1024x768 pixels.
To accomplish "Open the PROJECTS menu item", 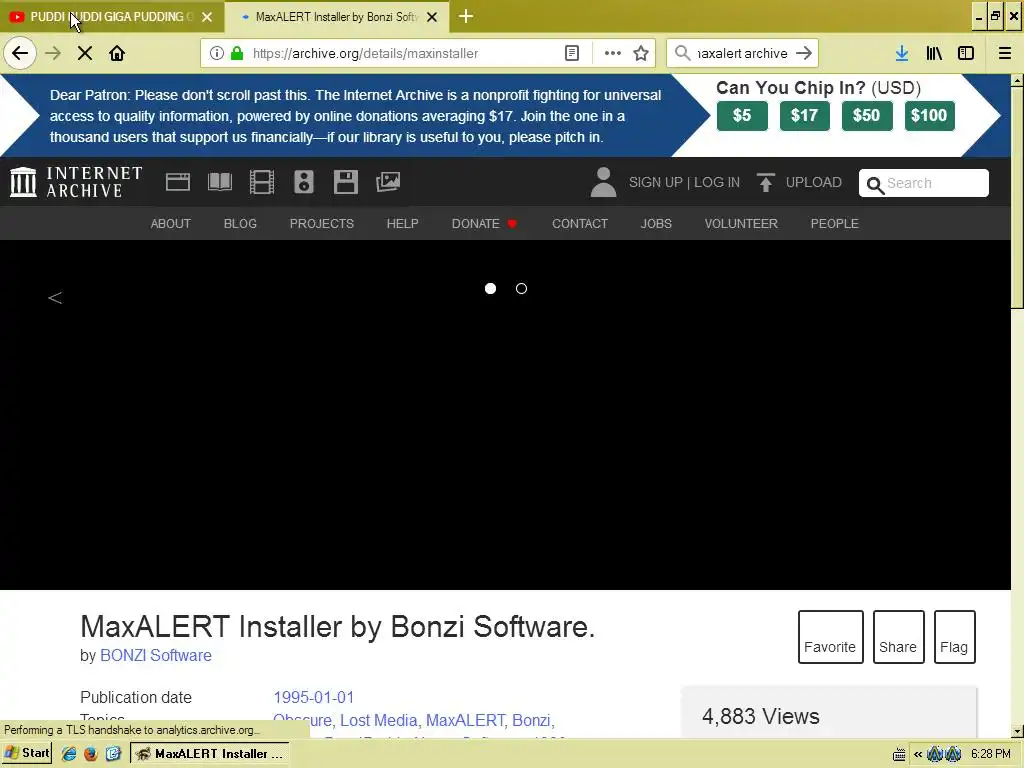I will tap(322, 223).
